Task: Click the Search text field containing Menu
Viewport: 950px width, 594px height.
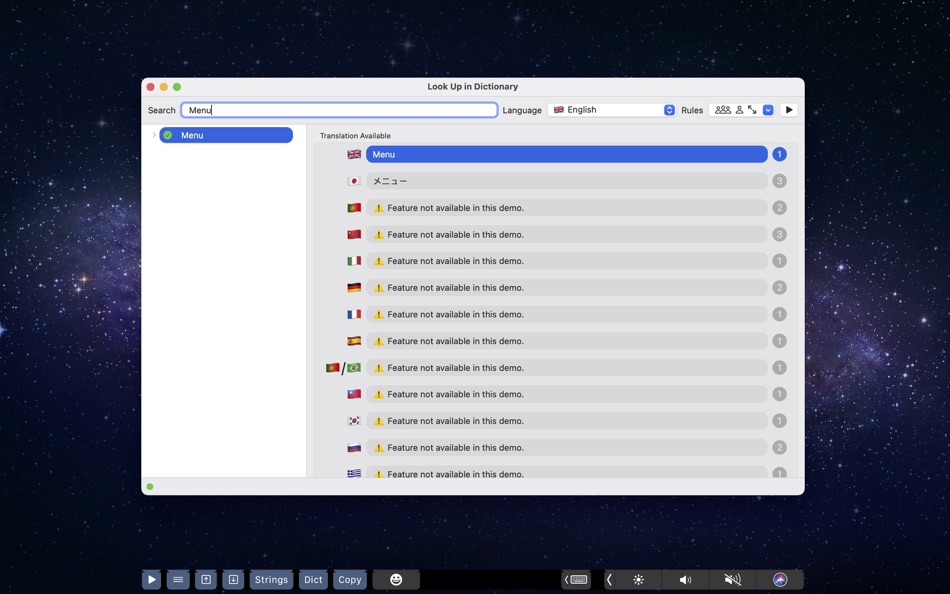Action: (x=339, y=110)
